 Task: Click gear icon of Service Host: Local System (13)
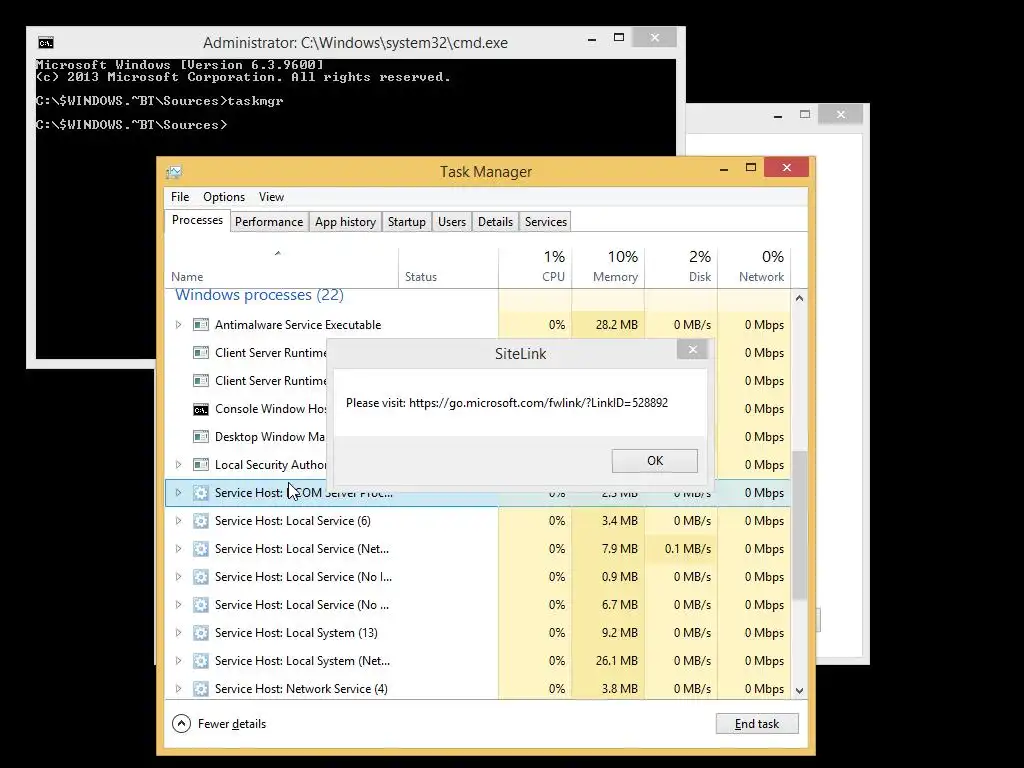201,633
